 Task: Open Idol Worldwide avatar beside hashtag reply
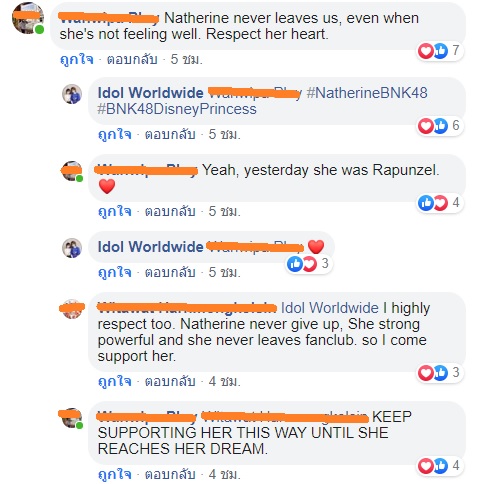tap(72, 94)
